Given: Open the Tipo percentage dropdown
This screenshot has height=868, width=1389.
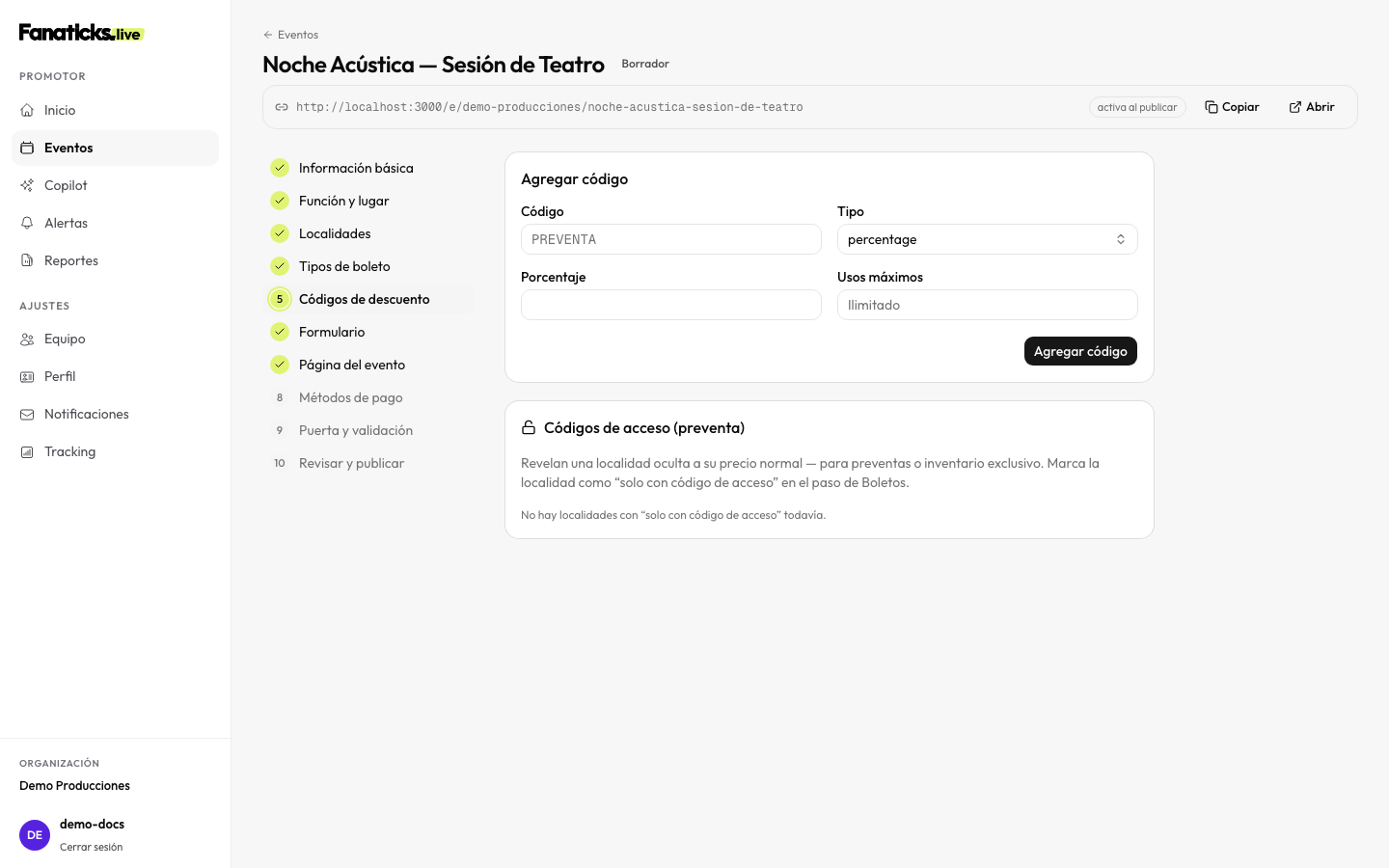Looking at the screenshot, I should click(x=987, y=239).
